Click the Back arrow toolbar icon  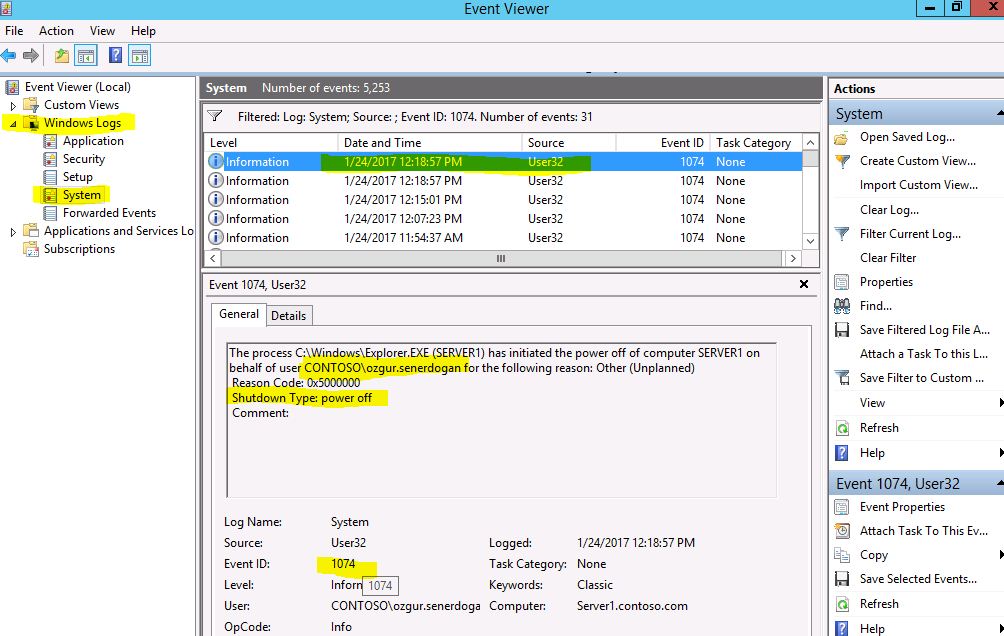click(8, 56)
